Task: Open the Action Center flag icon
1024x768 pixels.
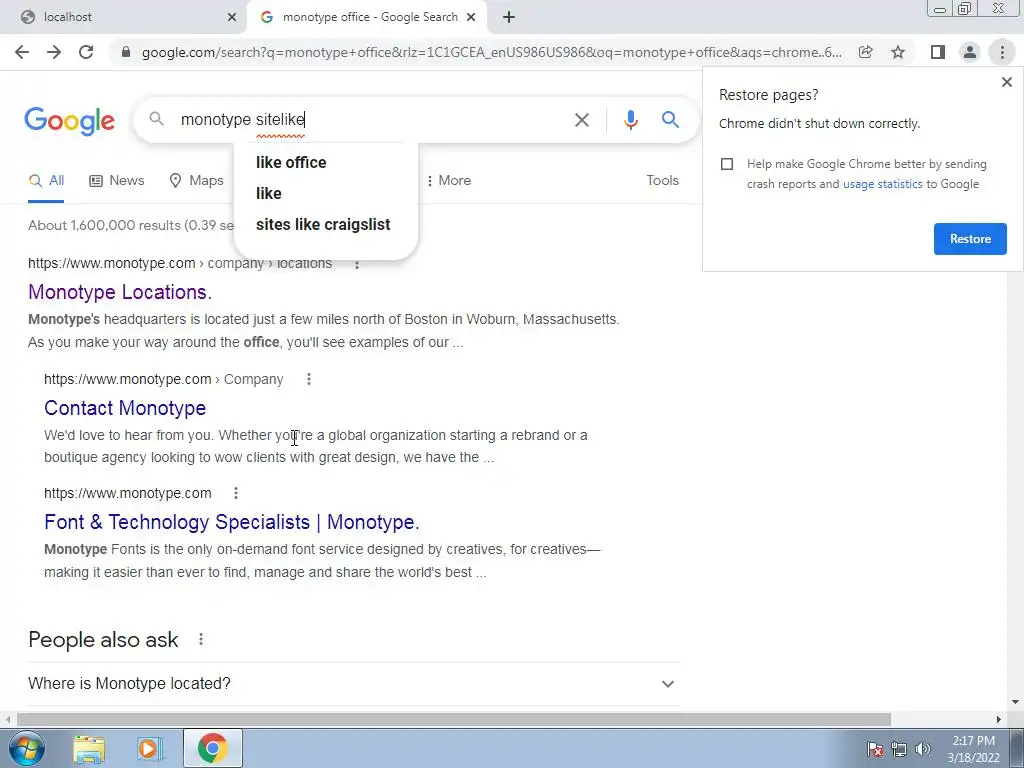Action: [x=875, y=749]
